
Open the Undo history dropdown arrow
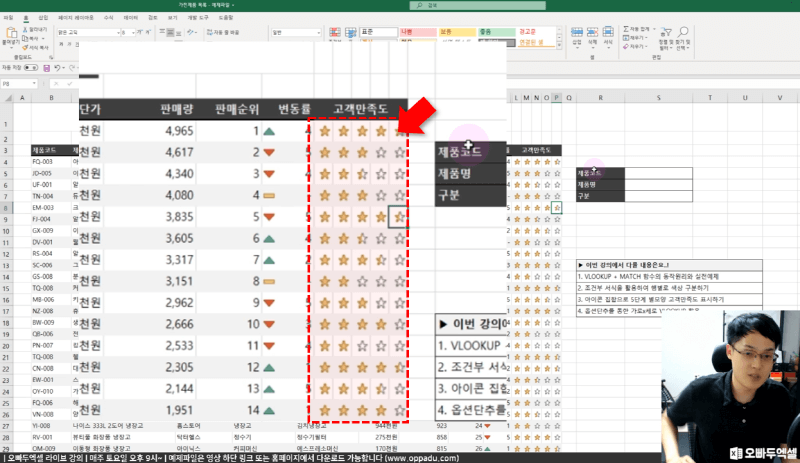tap(63, 68)
